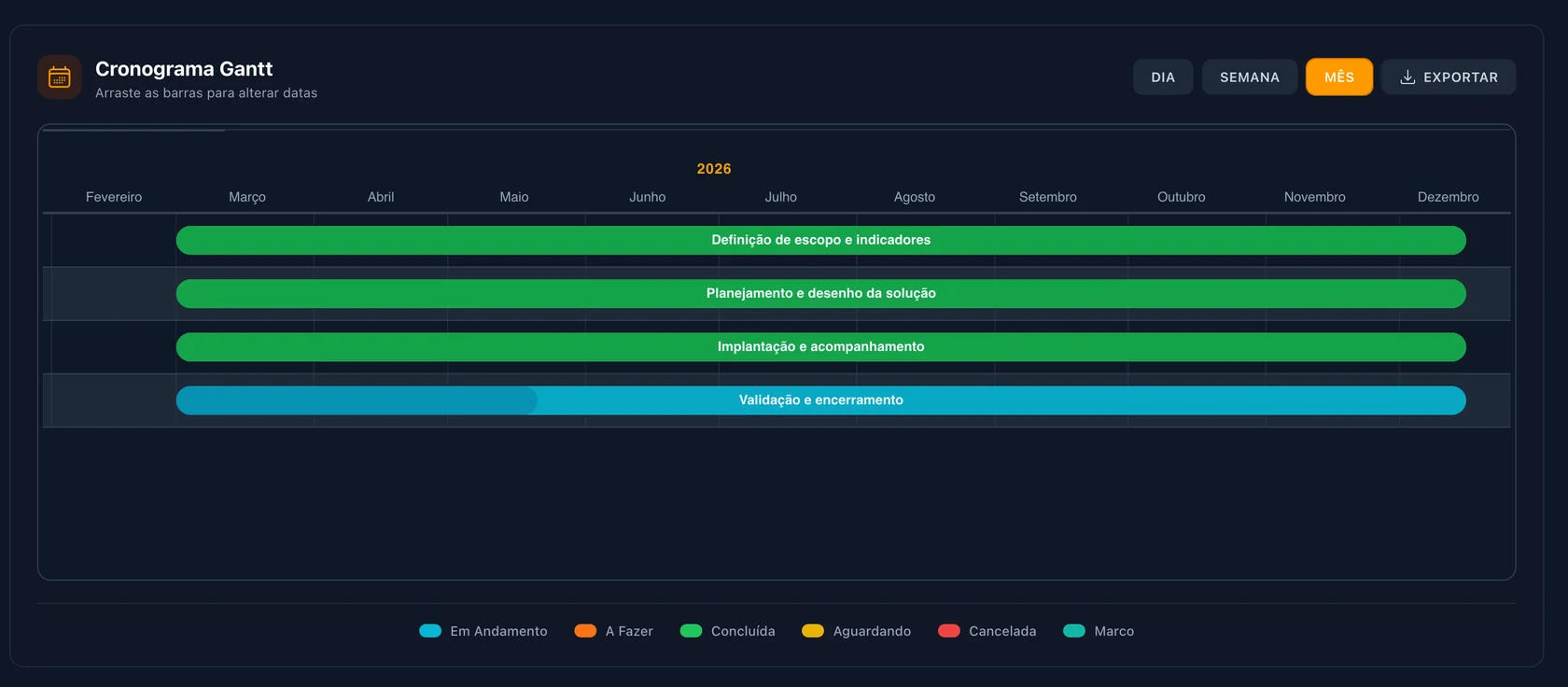This screenshot has height=687, width=1568.
Task: Click the orange calendar icon beside Cronograma Gantt
Action: point(60,77)
